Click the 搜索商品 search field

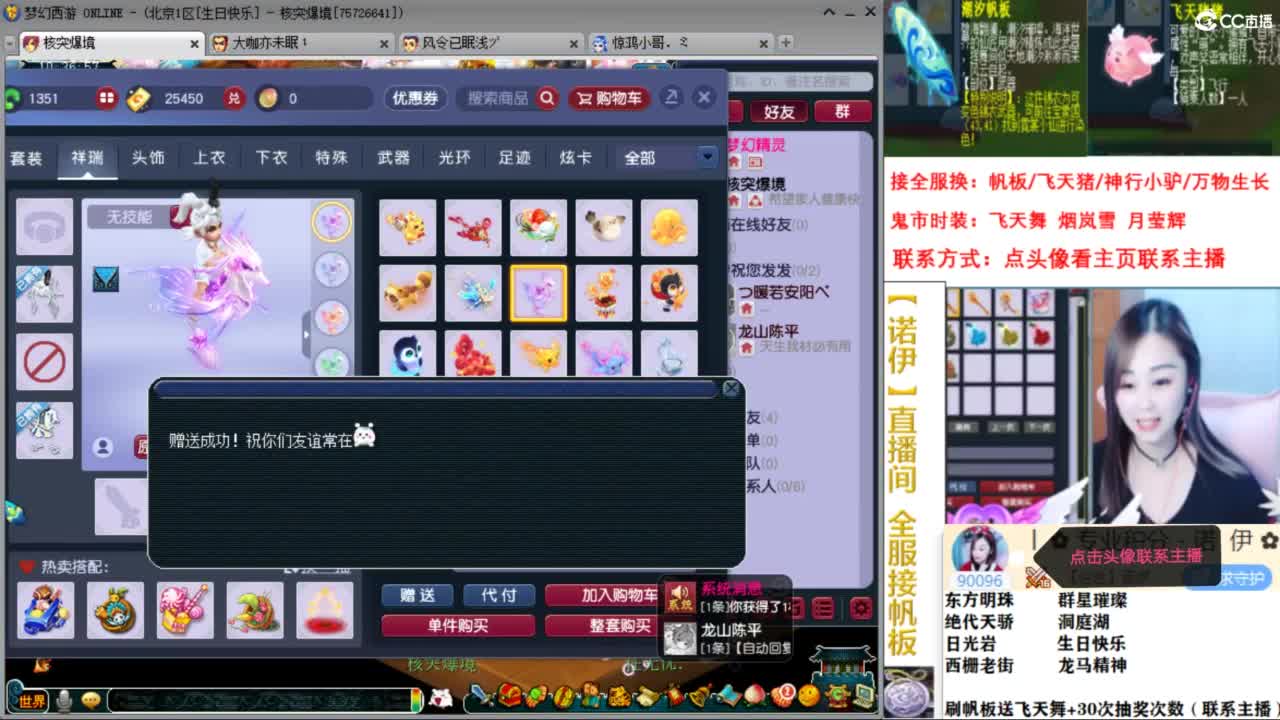click(497, 98)
